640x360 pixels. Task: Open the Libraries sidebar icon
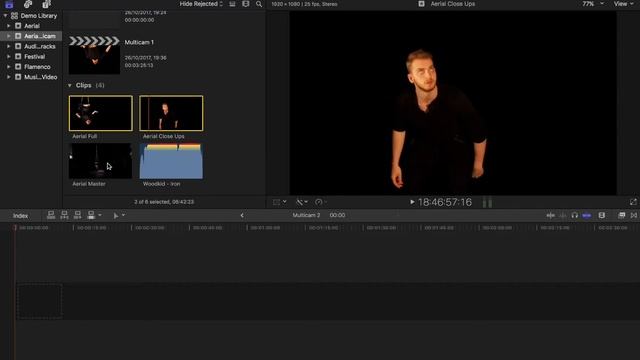9,4
